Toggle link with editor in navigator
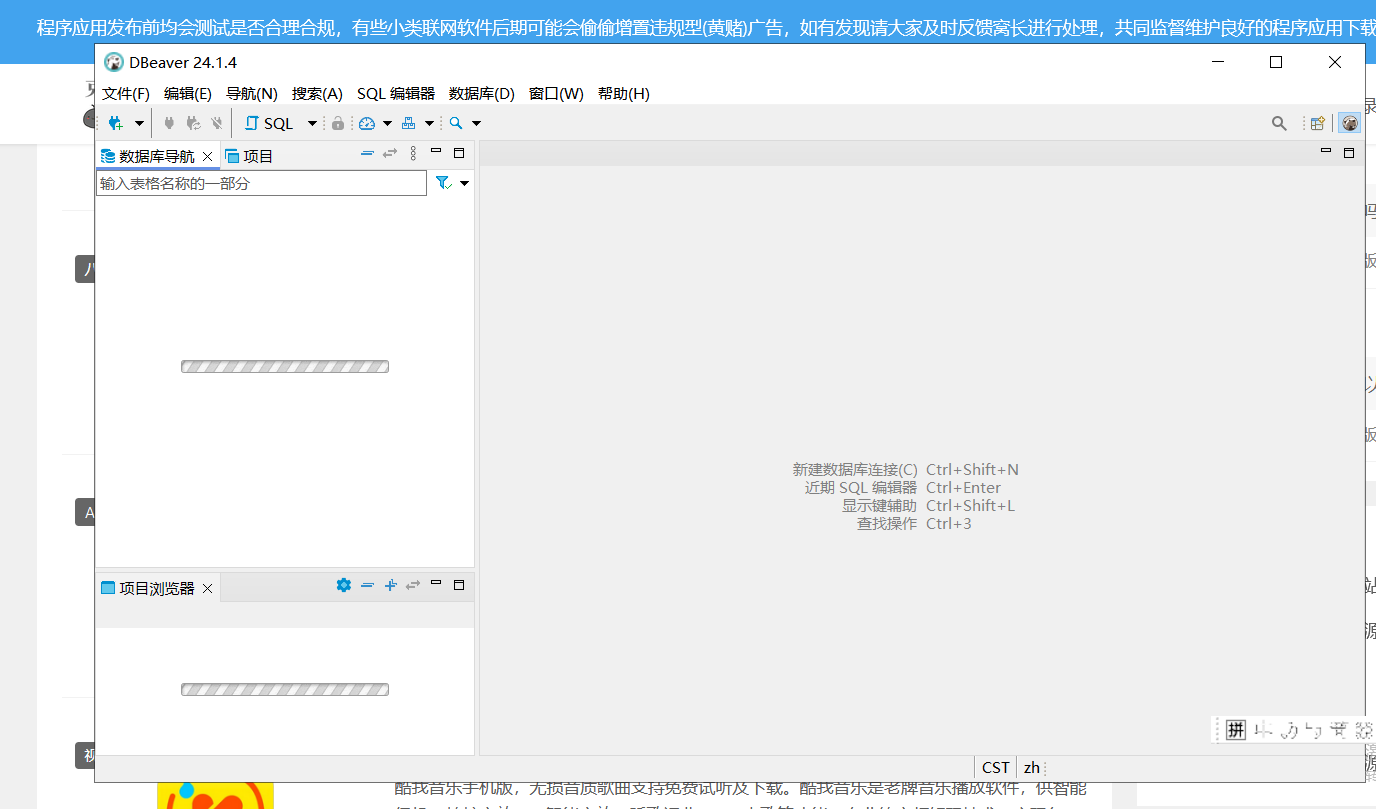The width and height of the screenshot is (1376, 809). pyautogui.click(x=390, y=153)
